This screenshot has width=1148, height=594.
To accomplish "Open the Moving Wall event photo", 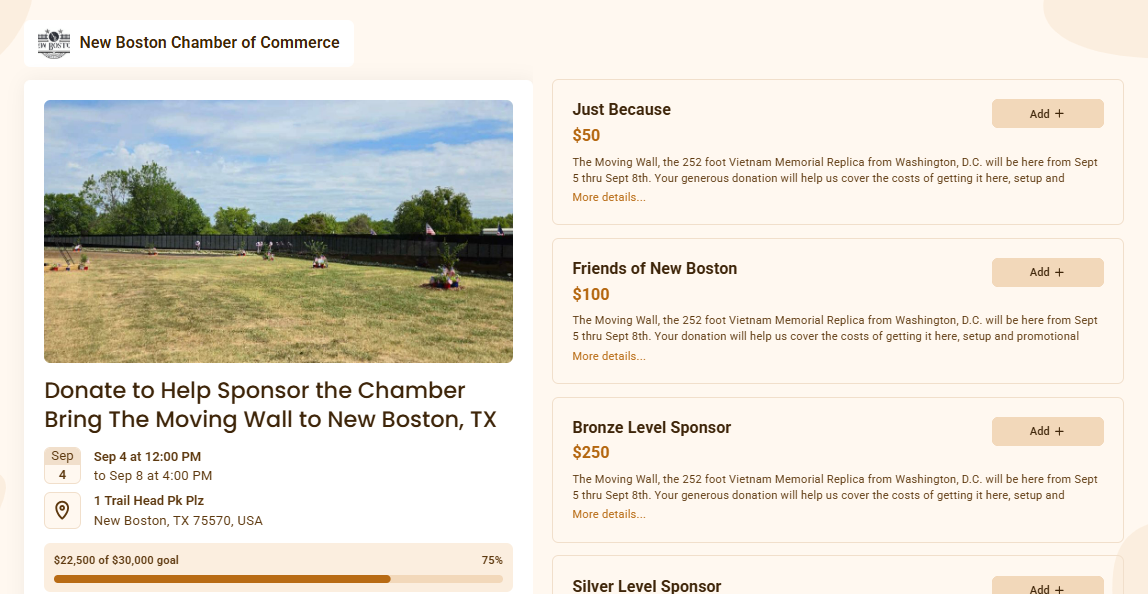I will (278, 231).
